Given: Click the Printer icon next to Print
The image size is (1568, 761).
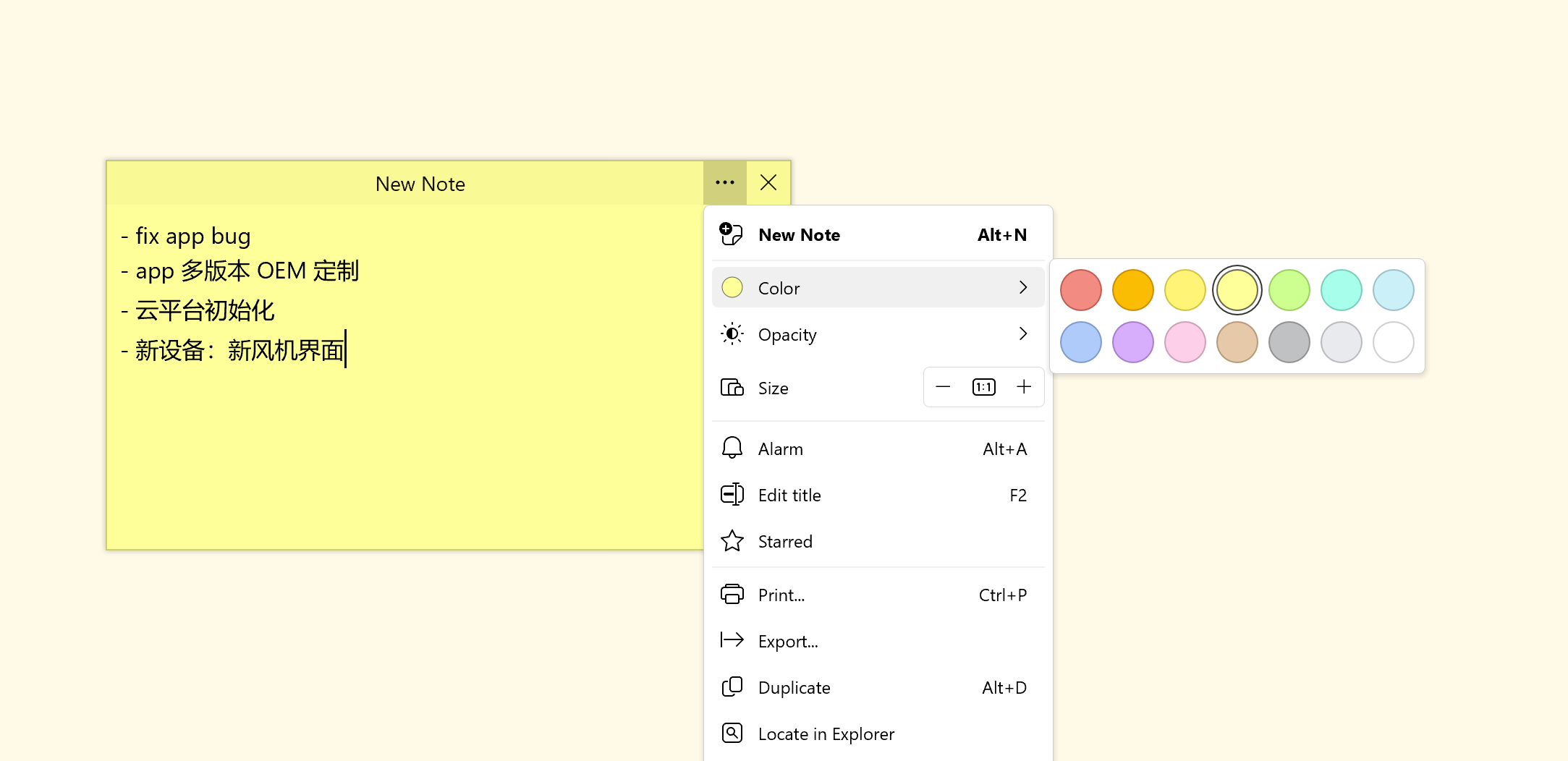Looking at the screenshot, I should pos(732,594).
